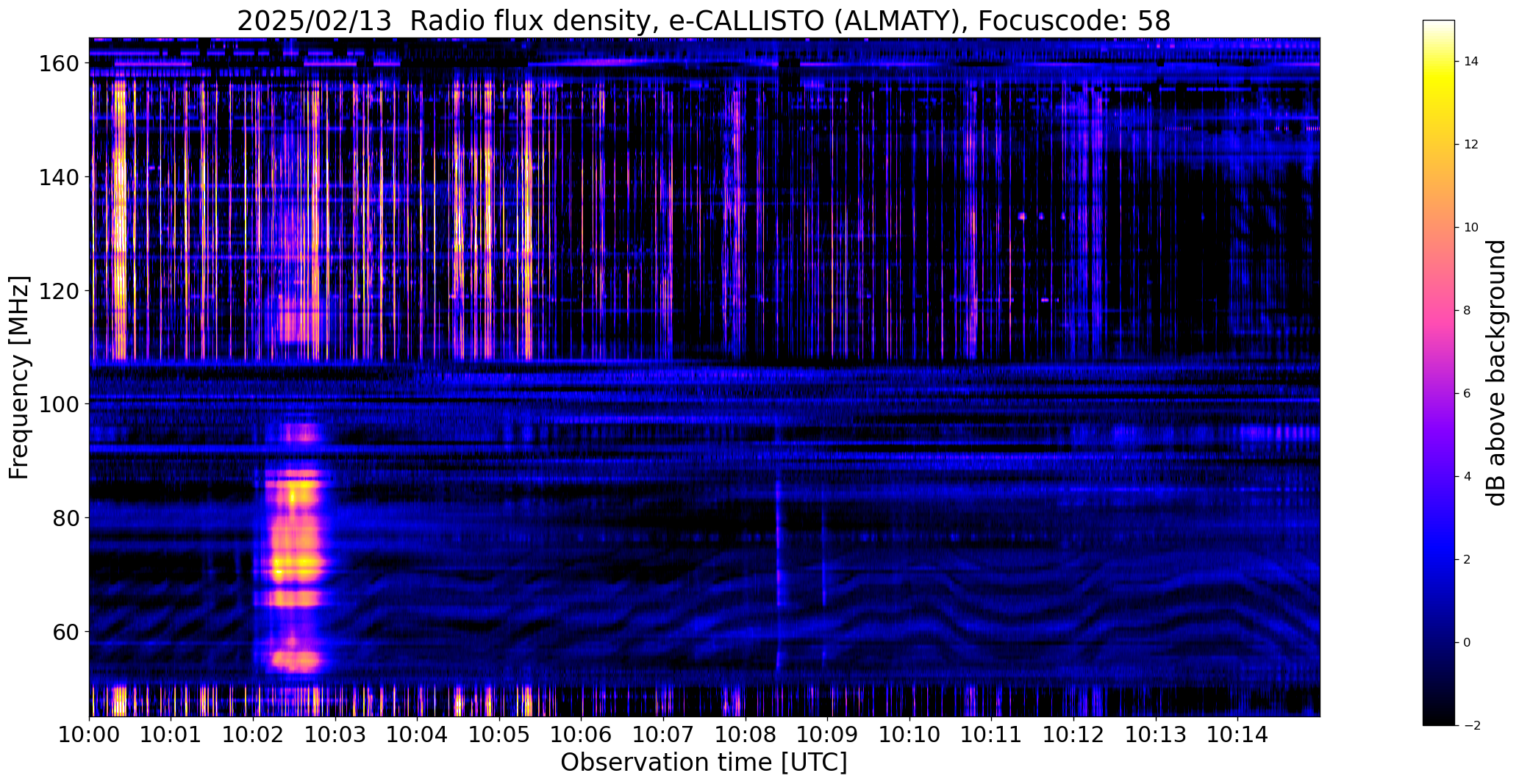Click the colorbar tick labeled 8
1519x784 pixels.
tap(1467, 311)
